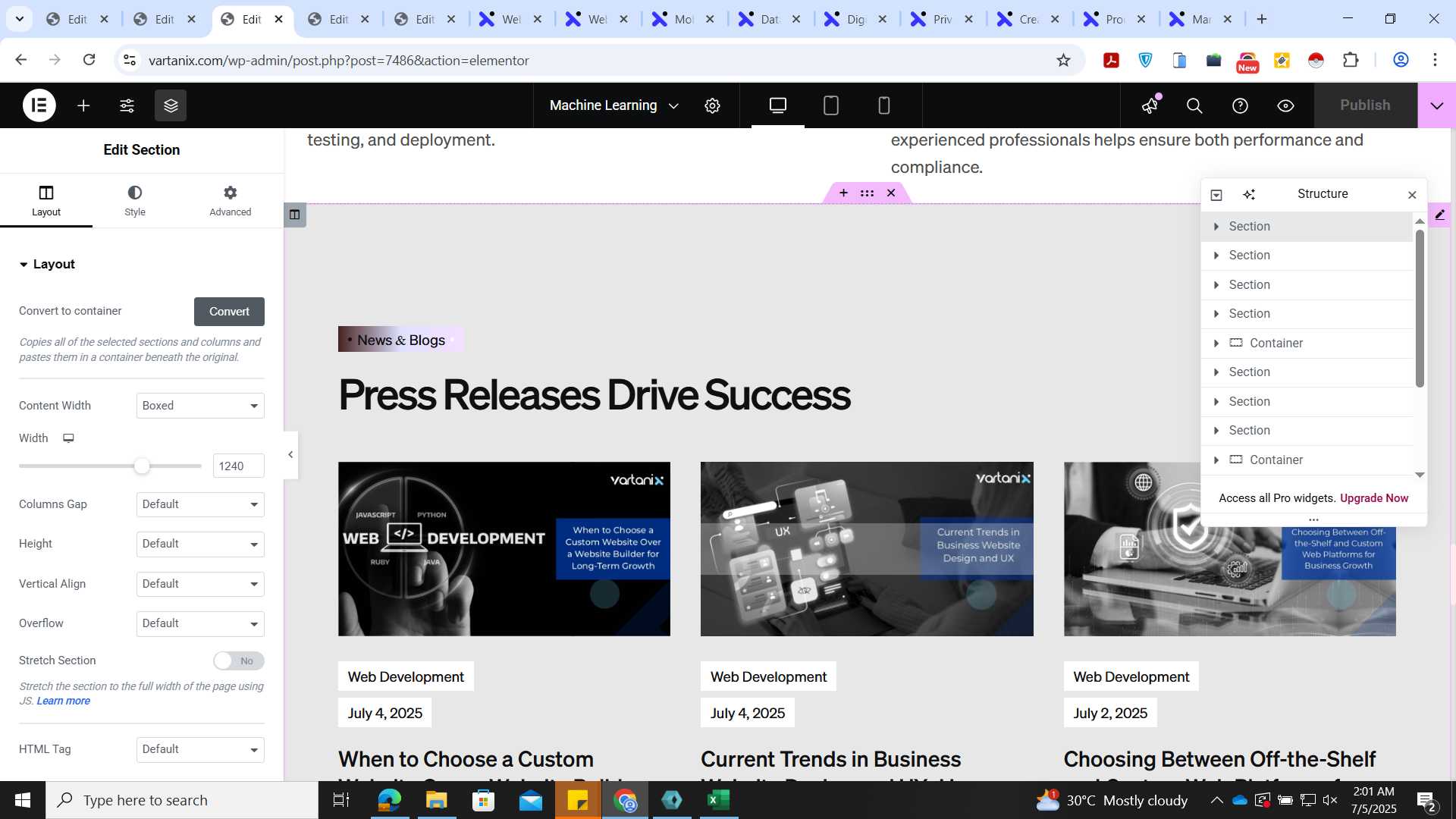Open Excel from the taskbar
1456x819 pixels.
pos(718,800)
